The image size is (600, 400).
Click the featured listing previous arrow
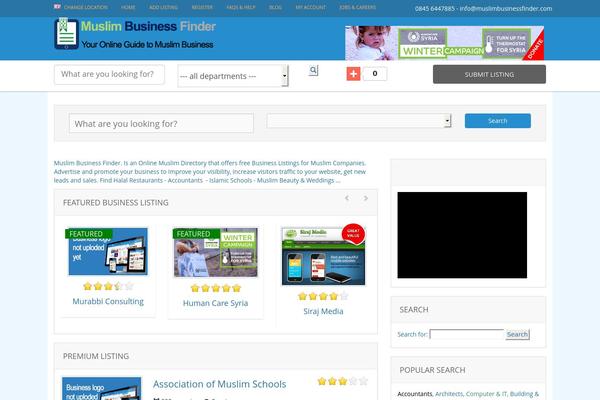tap(347, 198)
